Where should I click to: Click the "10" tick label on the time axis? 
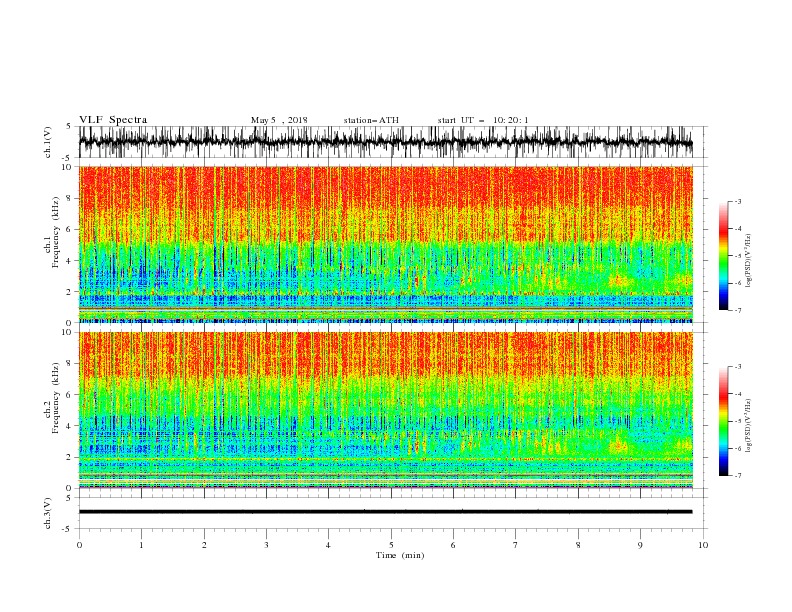pyautogui.click(x=703, y=545)
